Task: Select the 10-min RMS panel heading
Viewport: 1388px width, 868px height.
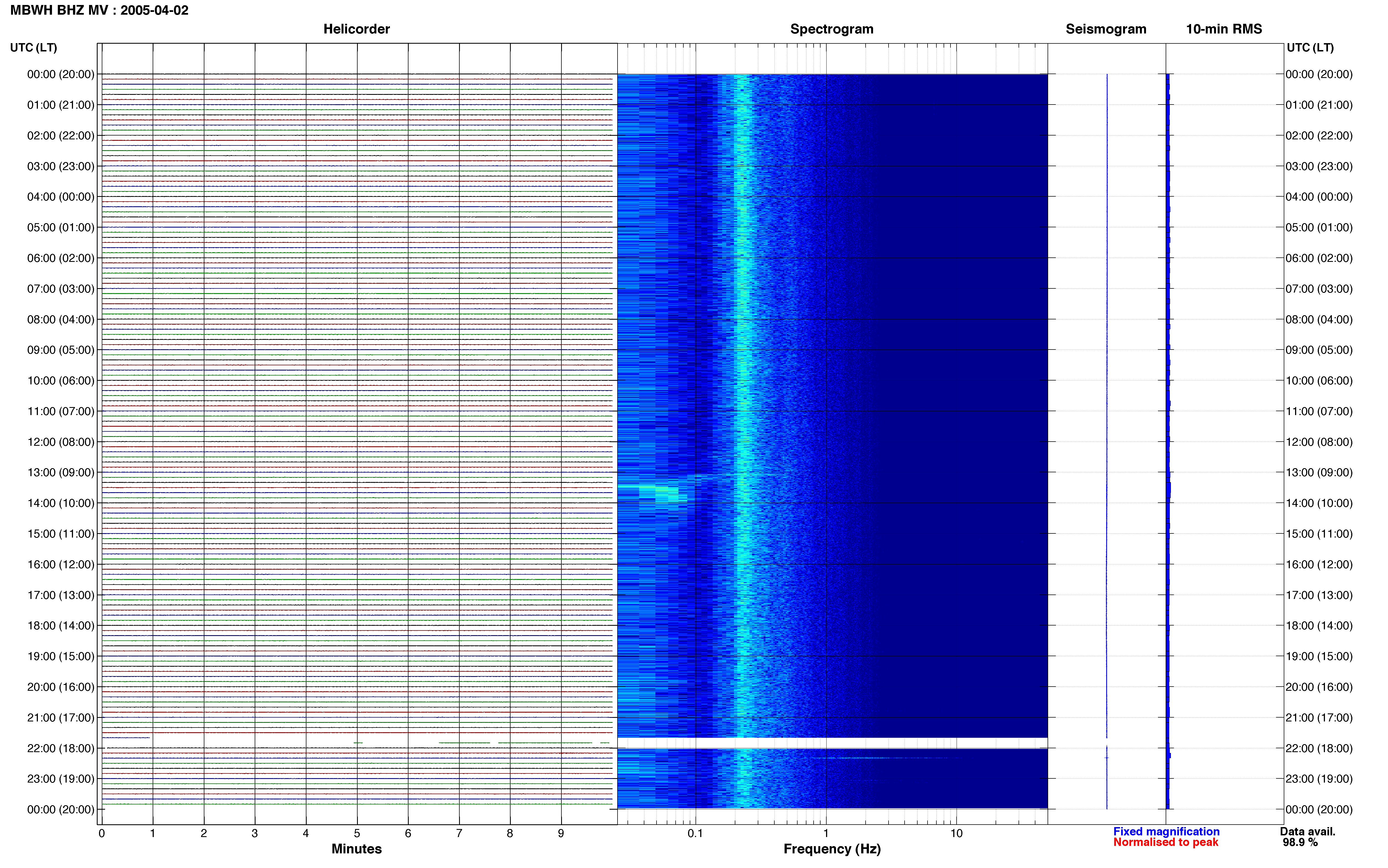Action: [x=1224, y=29]
